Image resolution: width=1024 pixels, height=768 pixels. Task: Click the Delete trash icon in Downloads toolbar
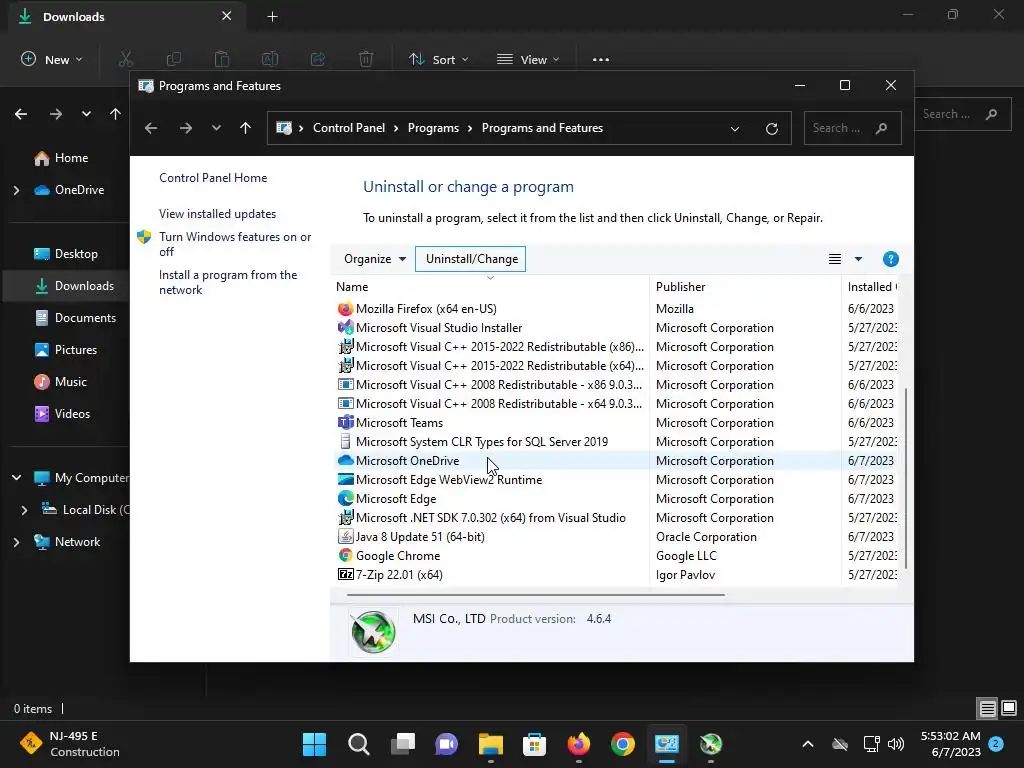pos(366,59)
